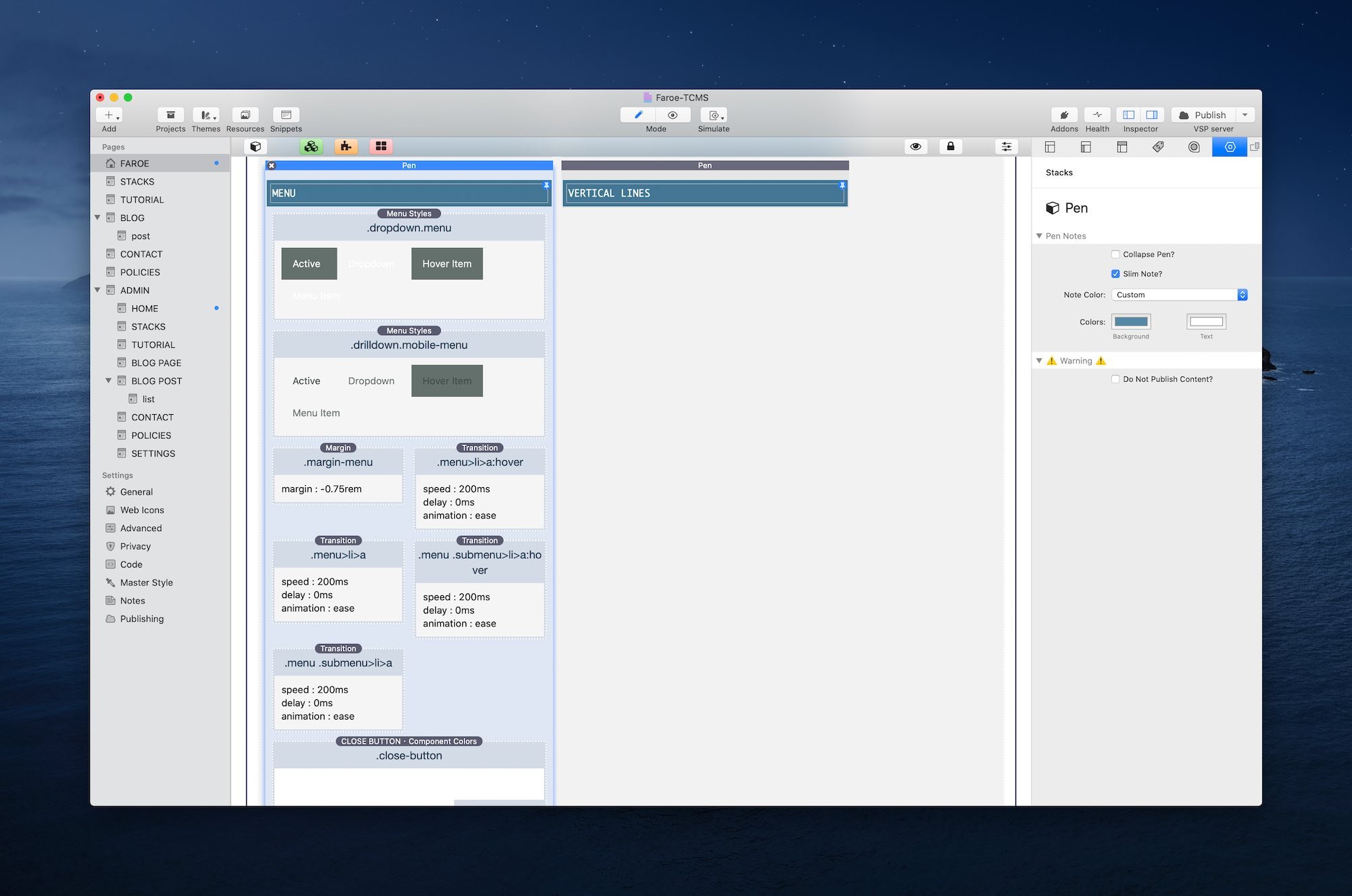
Task: Click the red grid layout icon
Action: coord(381,147)
